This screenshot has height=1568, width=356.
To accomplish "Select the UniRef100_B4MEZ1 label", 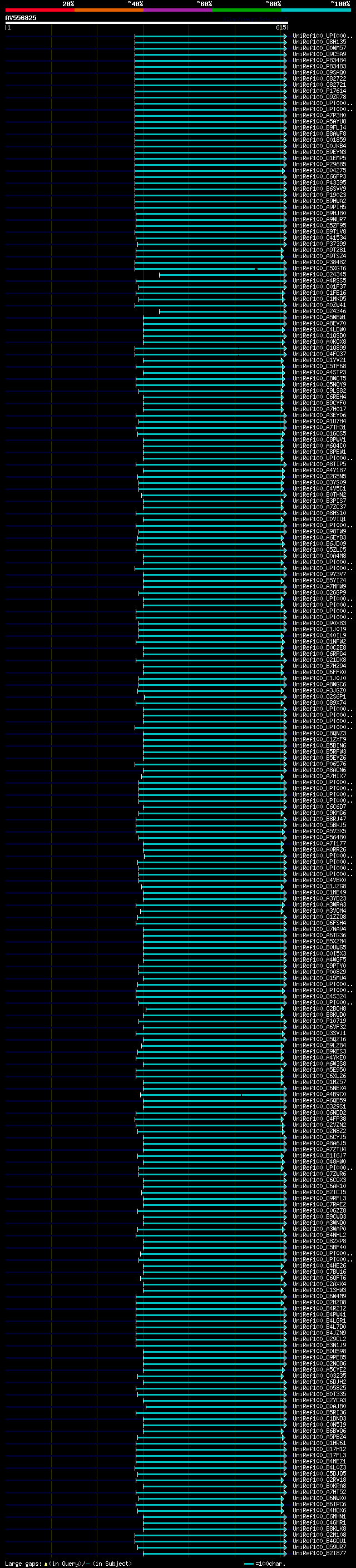I will pyautogui.click(x=319, y=1461).
